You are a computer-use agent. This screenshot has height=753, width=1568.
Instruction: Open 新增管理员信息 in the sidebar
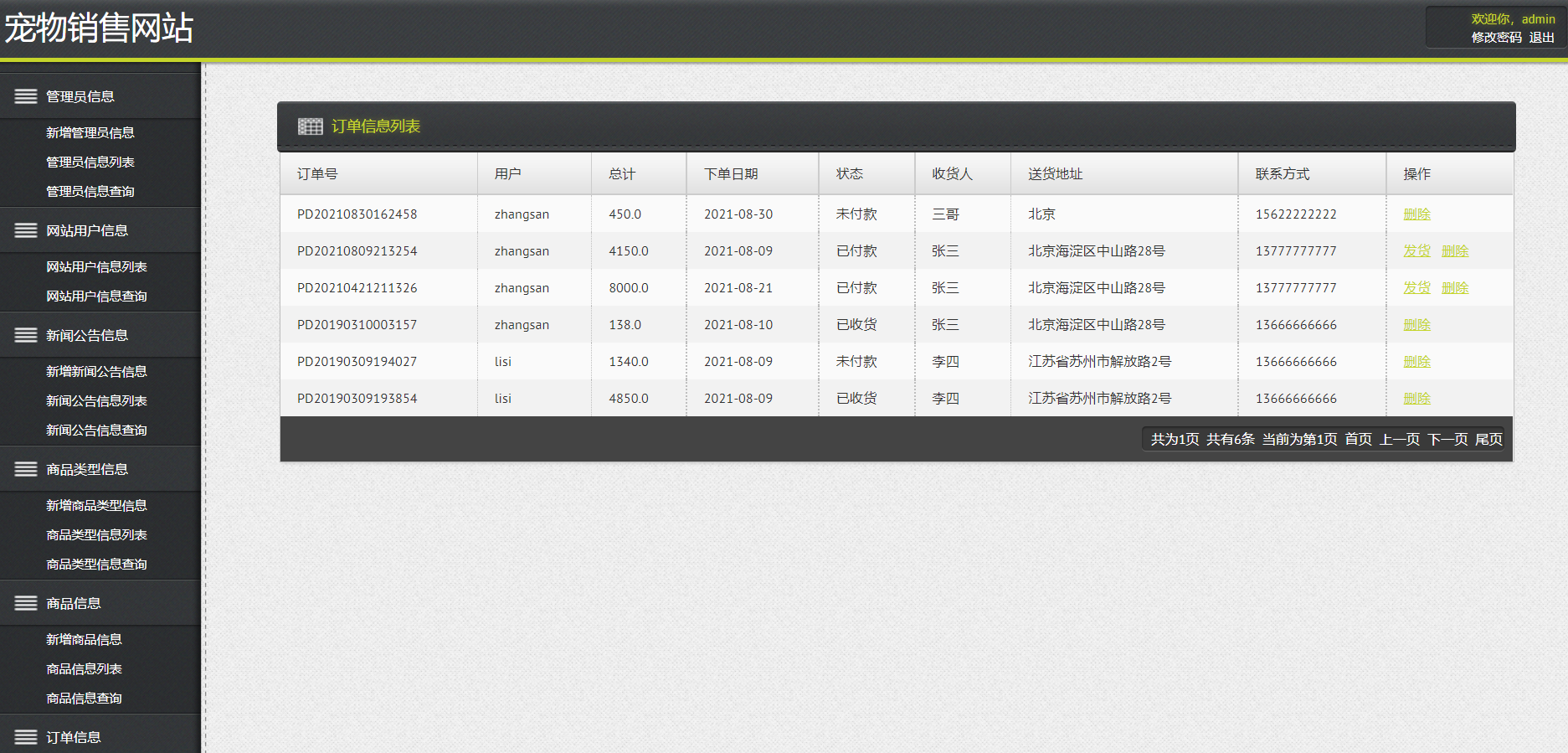pos(90,132)
